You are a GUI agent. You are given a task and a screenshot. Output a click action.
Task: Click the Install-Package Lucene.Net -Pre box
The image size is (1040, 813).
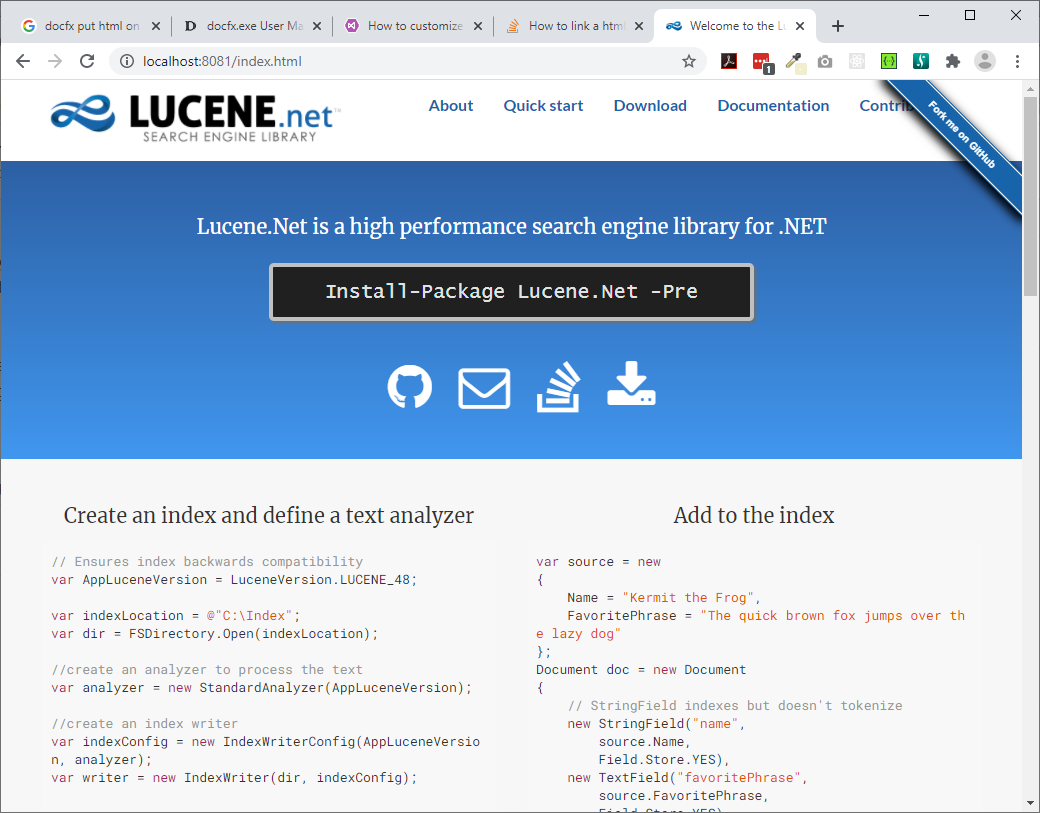pyautogui.click(x=511, y=292)
